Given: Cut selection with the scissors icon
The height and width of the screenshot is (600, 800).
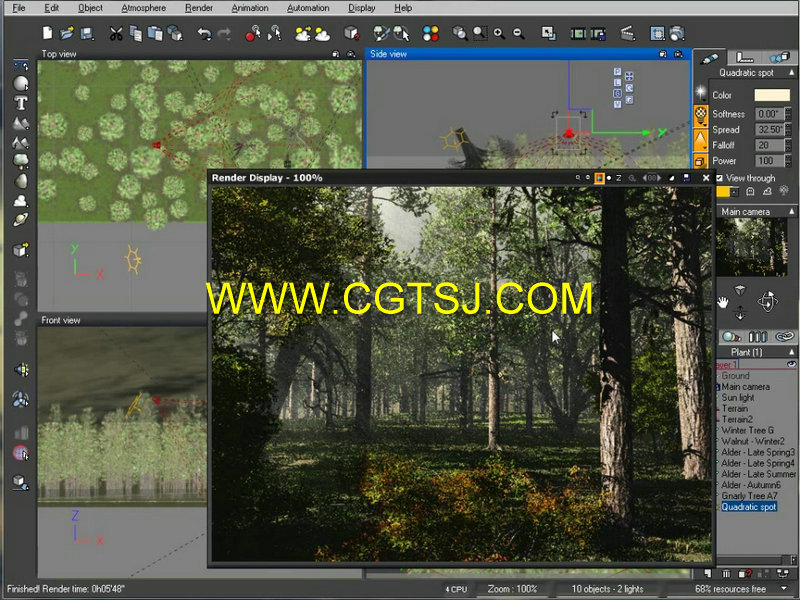Looking at the screenshot, I should [116, 34].
